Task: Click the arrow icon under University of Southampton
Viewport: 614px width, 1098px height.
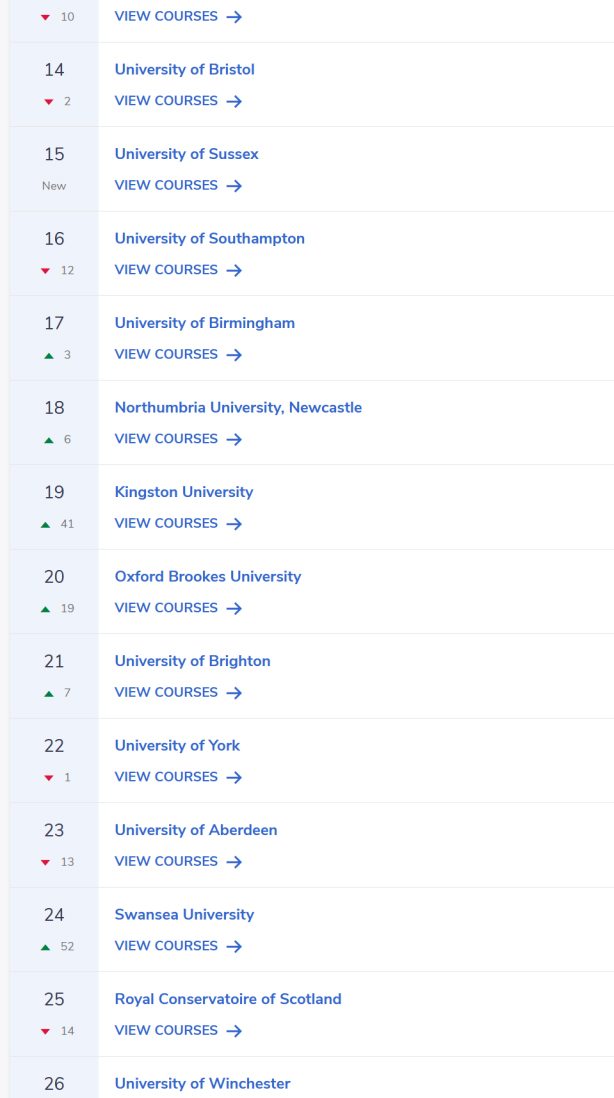Action: (x=234, y=270)
